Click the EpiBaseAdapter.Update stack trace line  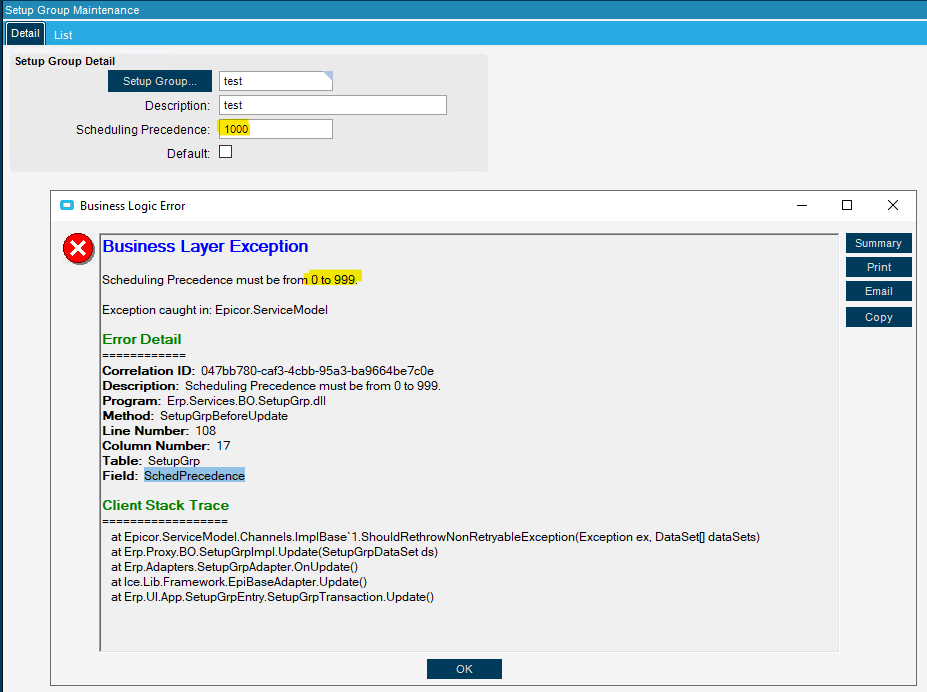coord(239,582)
